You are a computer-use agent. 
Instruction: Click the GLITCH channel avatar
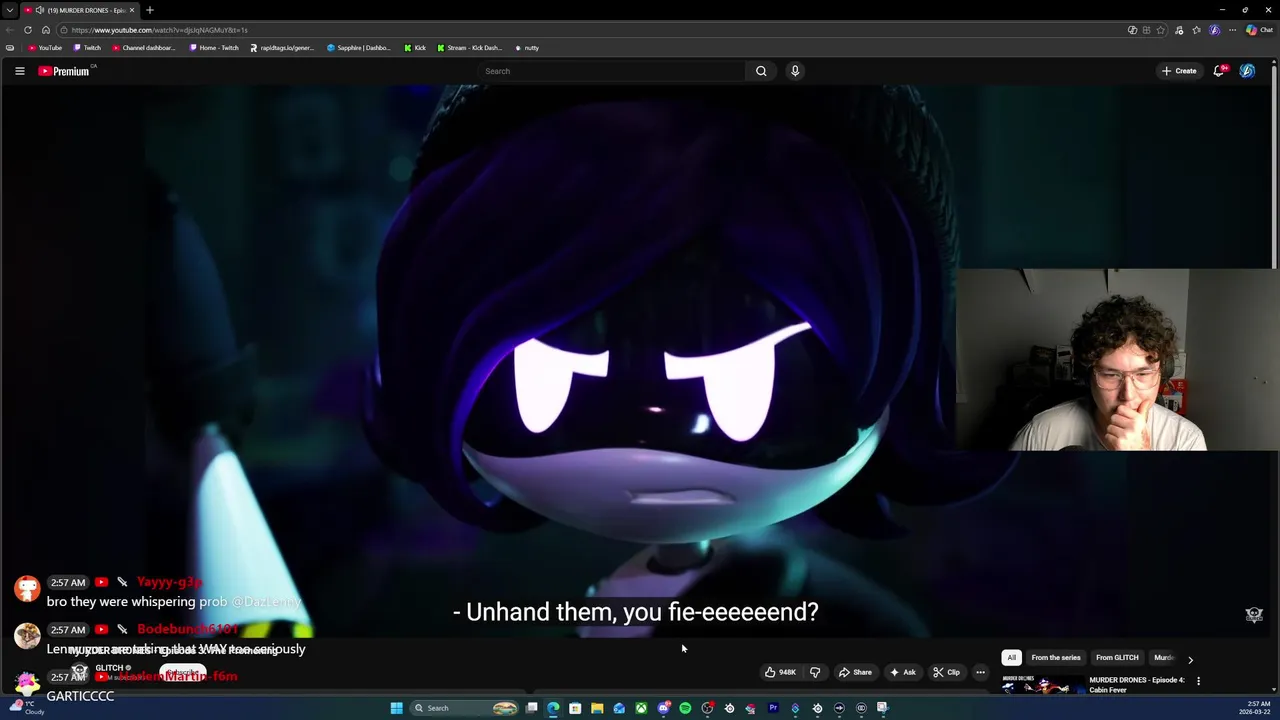pos(79,672)
